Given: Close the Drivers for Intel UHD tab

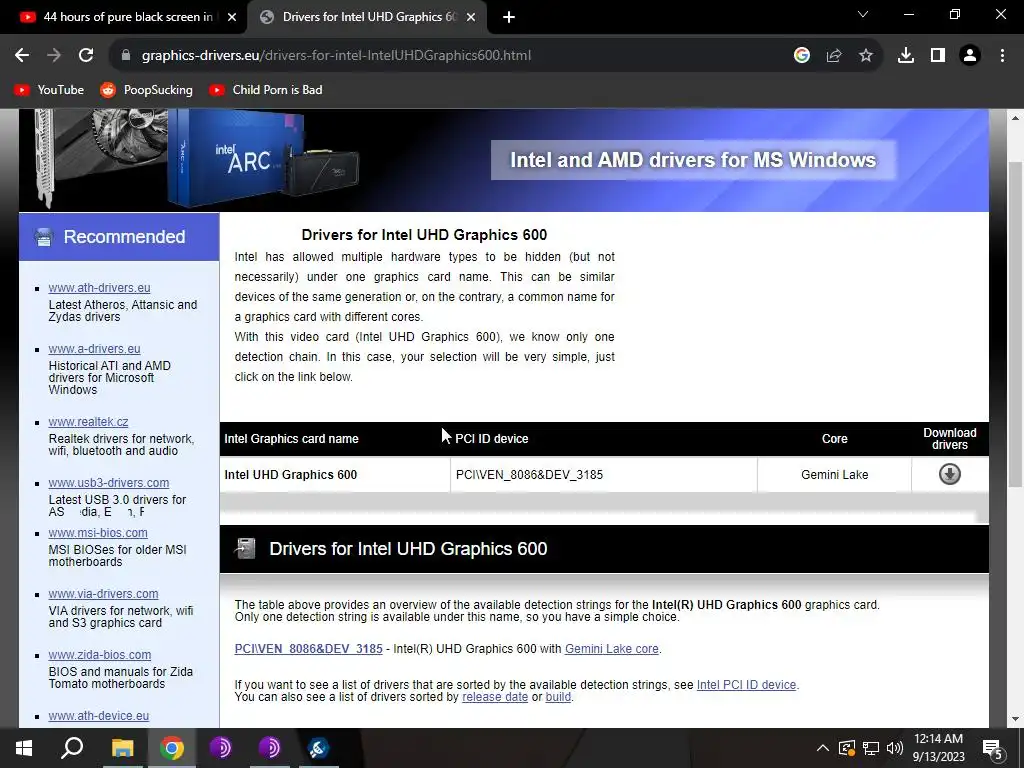Looking at the screenshot, I should (x=471, y=18).
